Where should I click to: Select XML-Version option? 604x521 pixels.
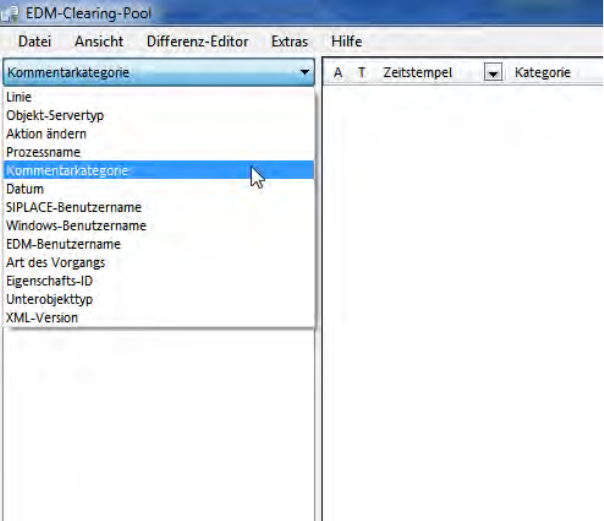point(159,318)
